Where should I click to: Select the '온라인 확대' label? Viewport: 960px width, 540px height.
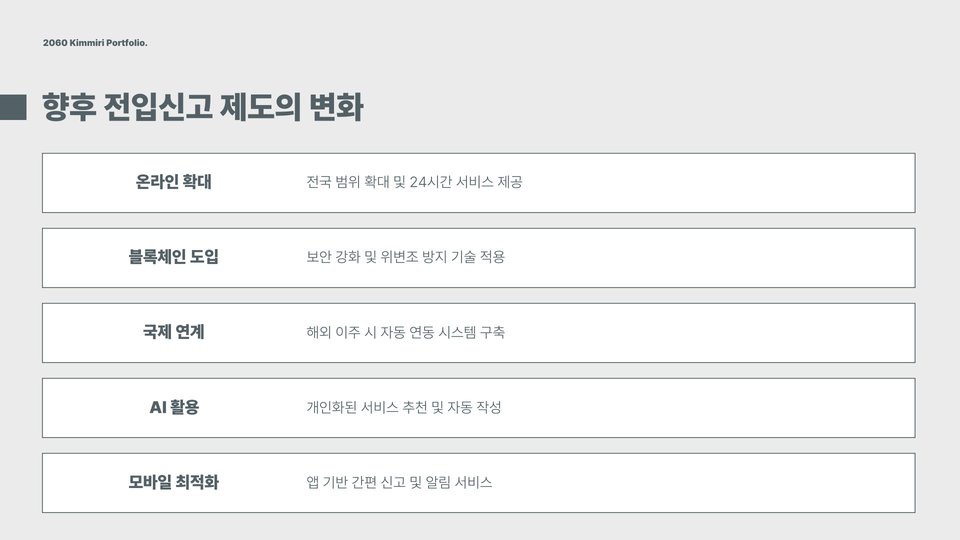(173, 182)
